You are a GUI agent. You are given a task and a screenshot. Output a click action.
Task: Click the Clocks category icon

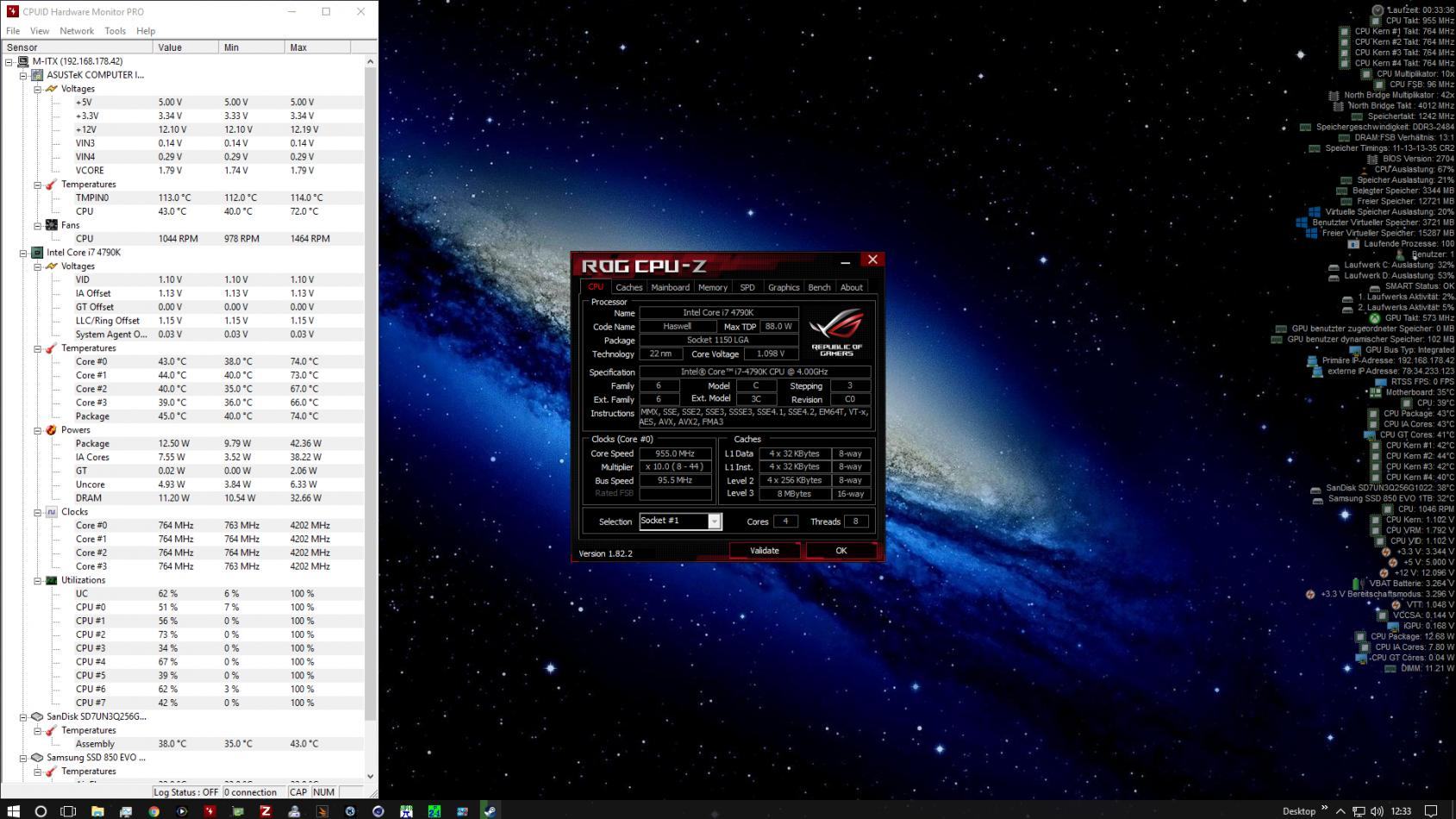click(52, 511)
